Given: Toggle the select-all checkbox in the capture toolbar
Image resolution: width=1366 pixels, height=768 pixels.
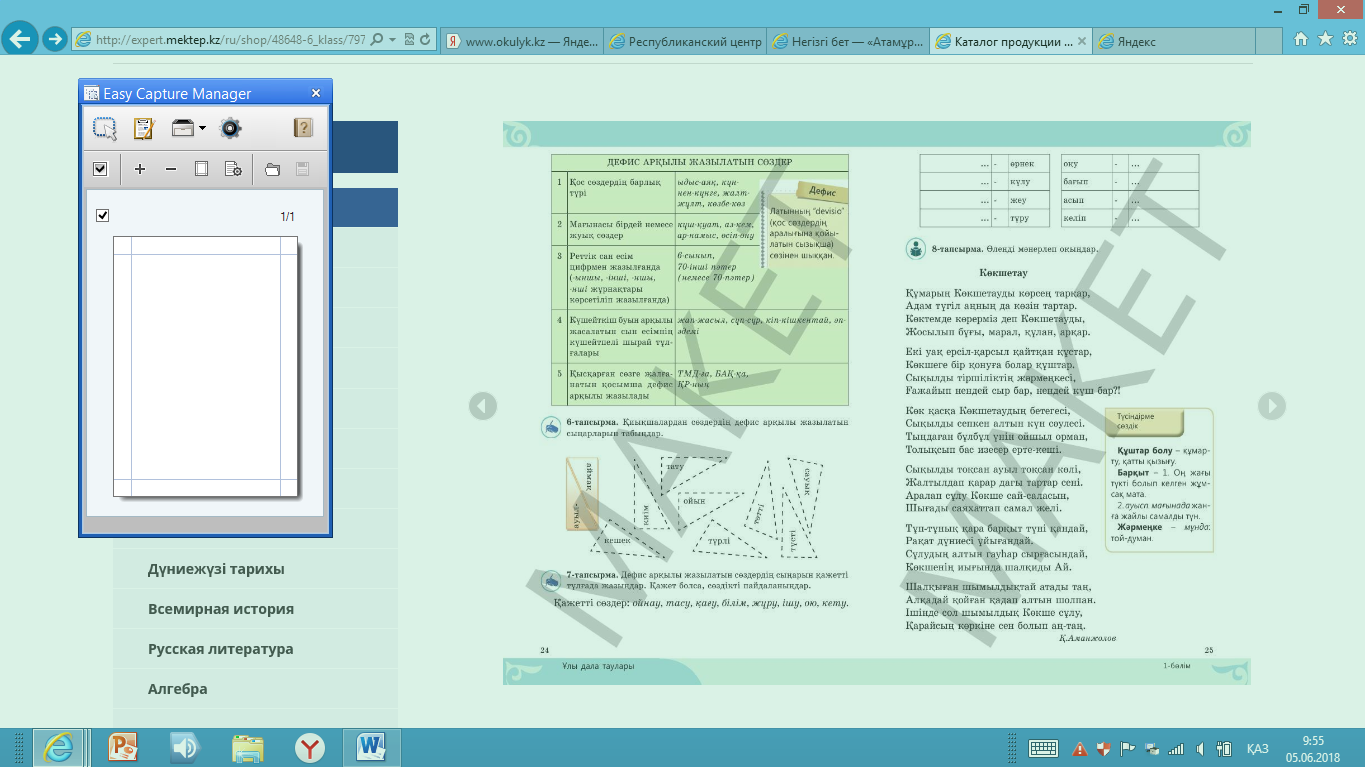Looking at the screenshot, I should pos(100,169).
